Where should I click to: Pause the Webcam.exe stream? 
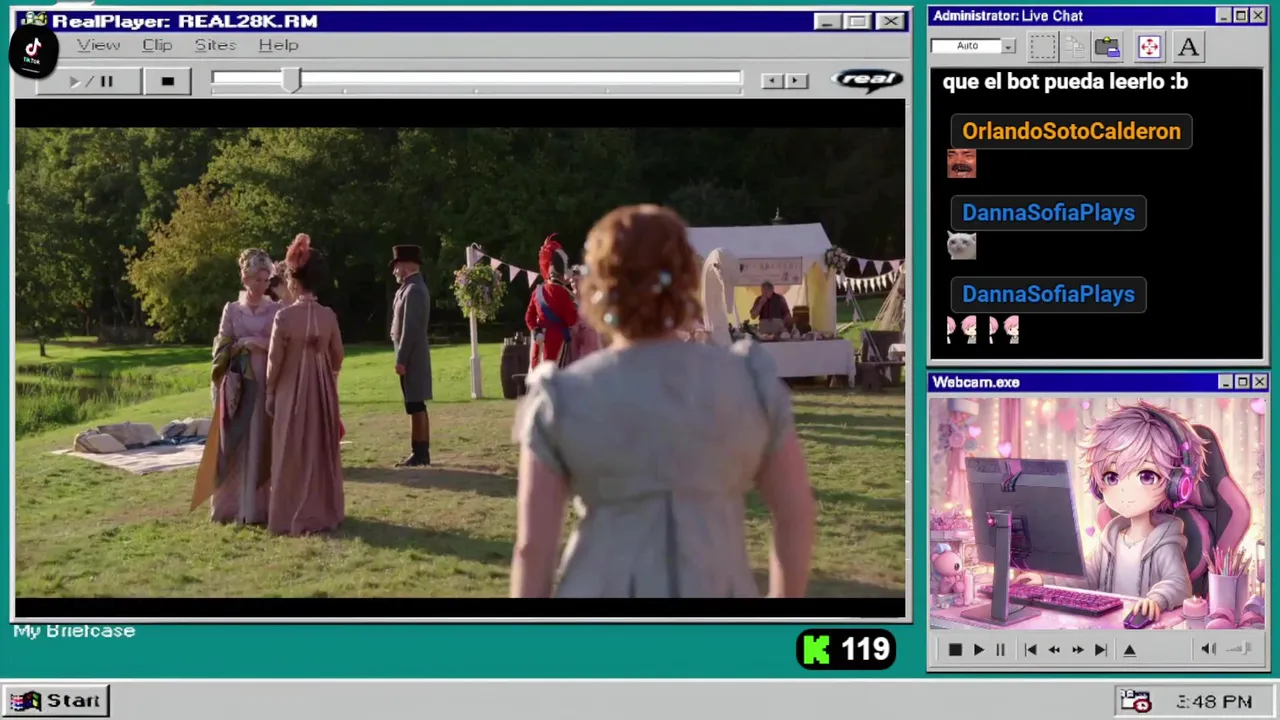[x=1000, y=650]
